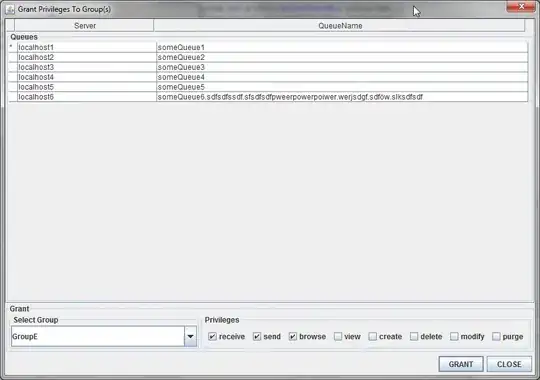Image resolution: width=540 pixels, height=380 pixels.
Task: Enable the purge privilege checkbox
Action: [496, 337]
